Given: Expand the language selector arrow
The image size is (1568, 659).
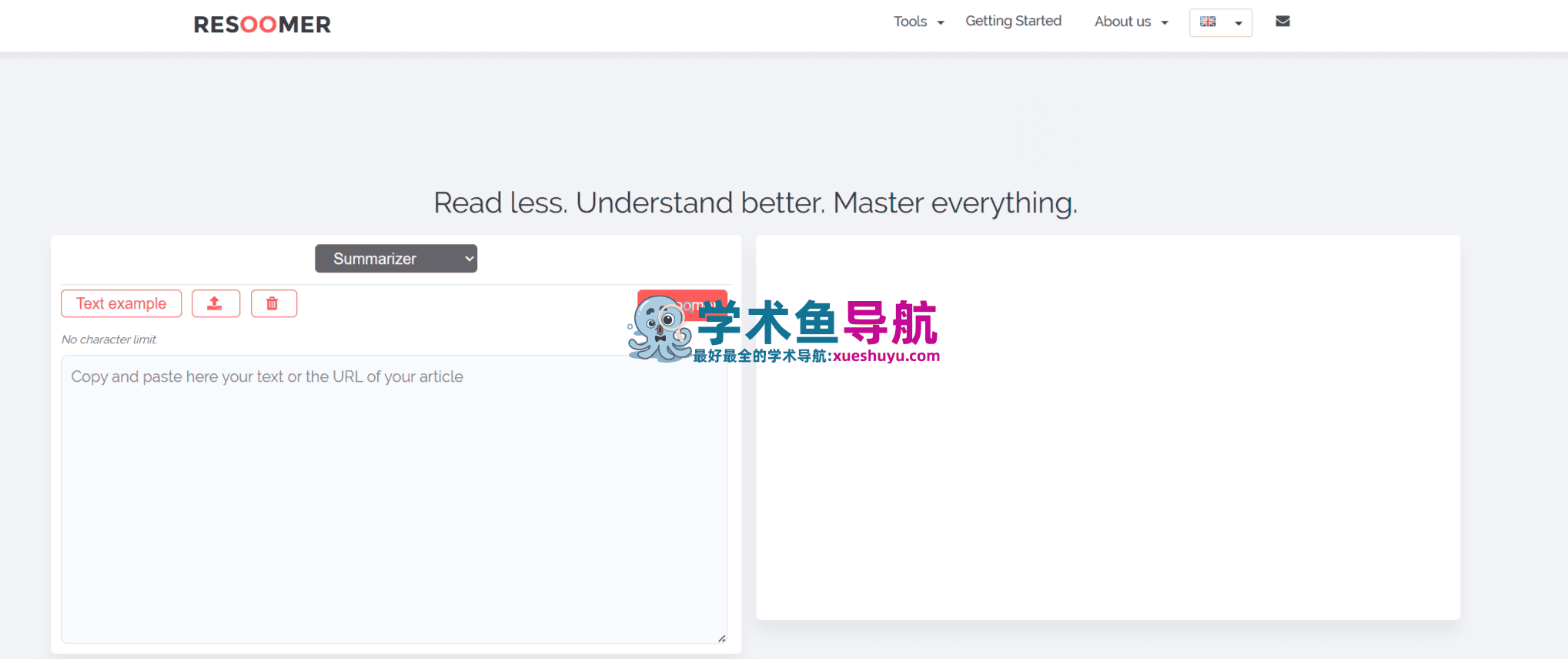Looking at the screenshot, I should point(1239,23).
